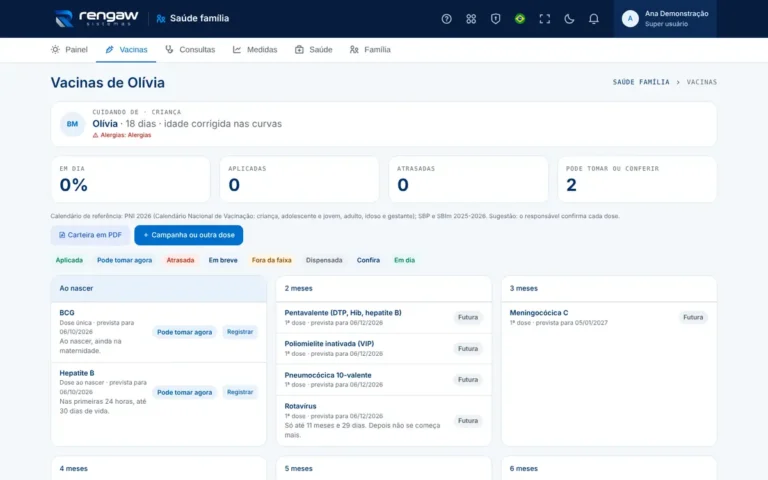Click the Vacinas breadcrumb item
Screen dimensions: 768x480
[x=701, y=82]
